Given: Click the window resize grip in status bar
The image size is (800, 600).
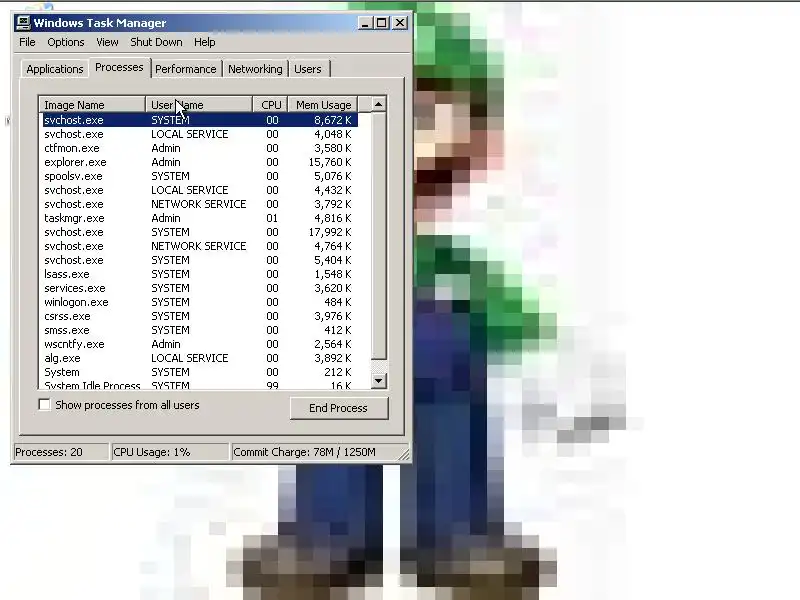Looking at the screenshot, I should [405, 454].
